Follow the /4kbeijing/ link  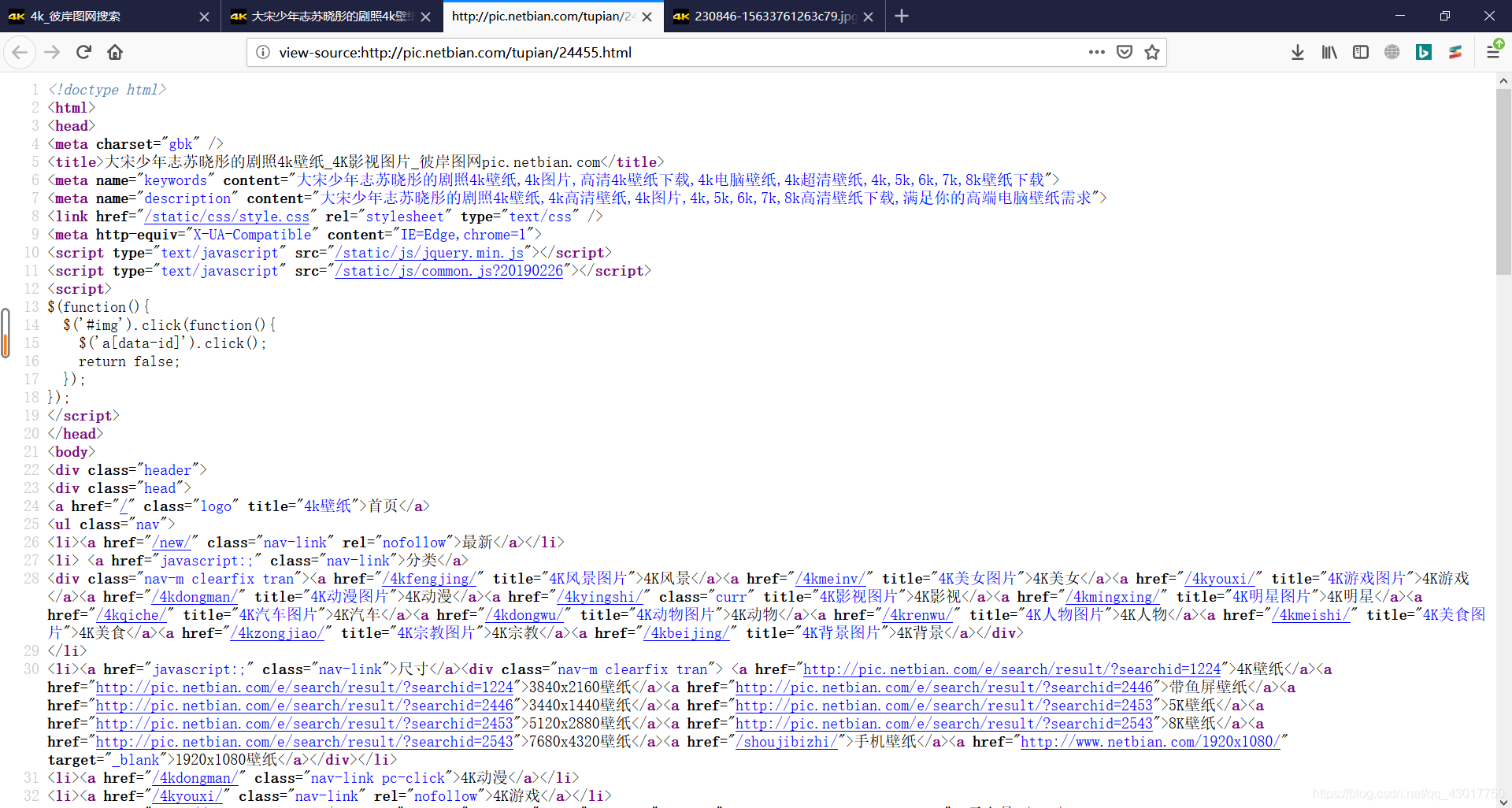(686, 633)
